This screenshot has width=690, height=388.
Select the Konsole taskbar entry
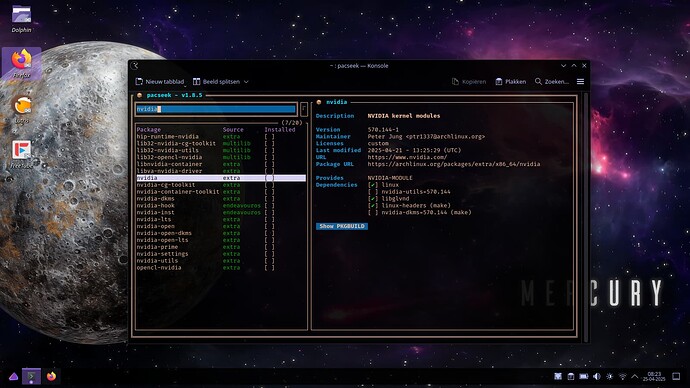(31, 377)
